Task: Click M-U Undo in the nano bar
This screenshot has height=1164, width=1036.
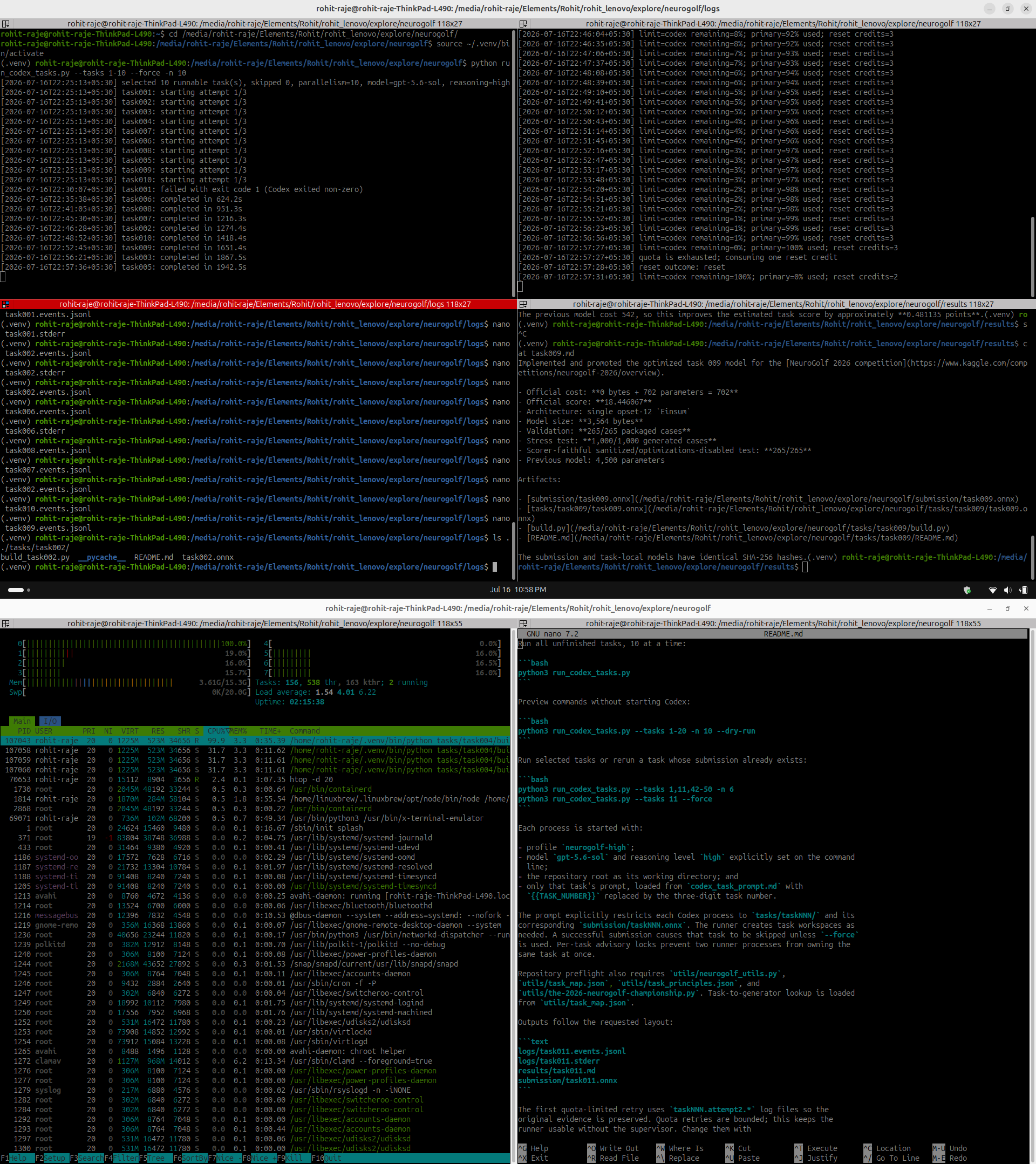Action: tap(950, 1148)
